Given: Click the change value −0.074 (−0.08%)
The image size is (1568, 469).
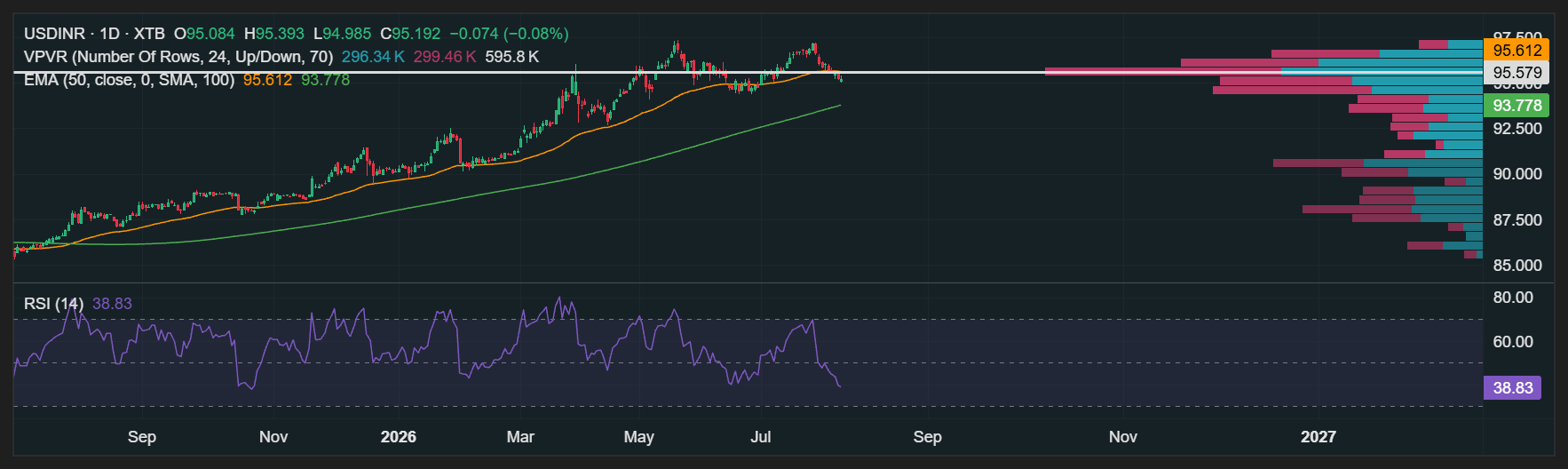Looking at the screenshot, I should click(509, 34).
